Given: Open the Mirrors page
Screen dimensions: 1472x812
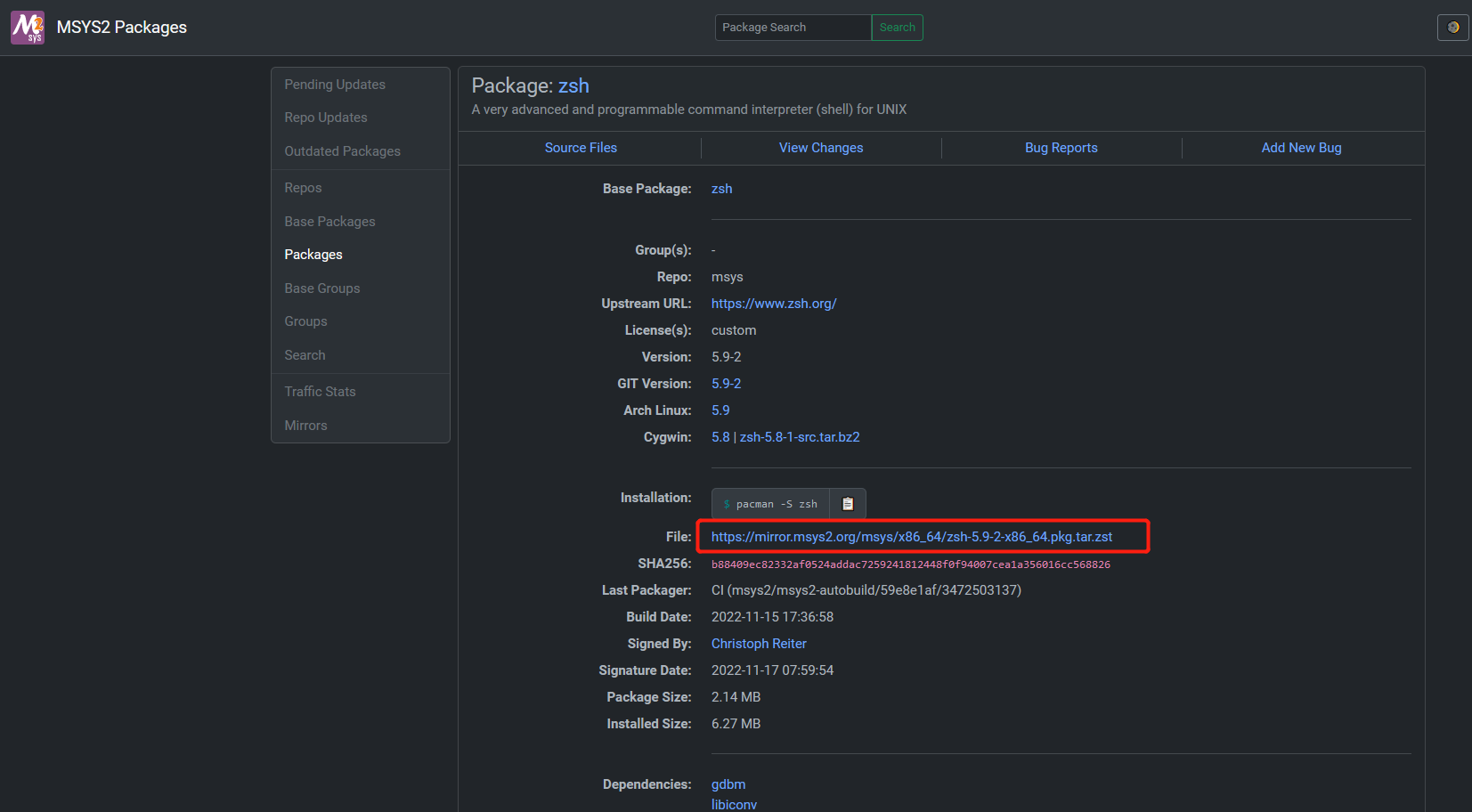Looking at the screenshot, I should coord(305,425).
